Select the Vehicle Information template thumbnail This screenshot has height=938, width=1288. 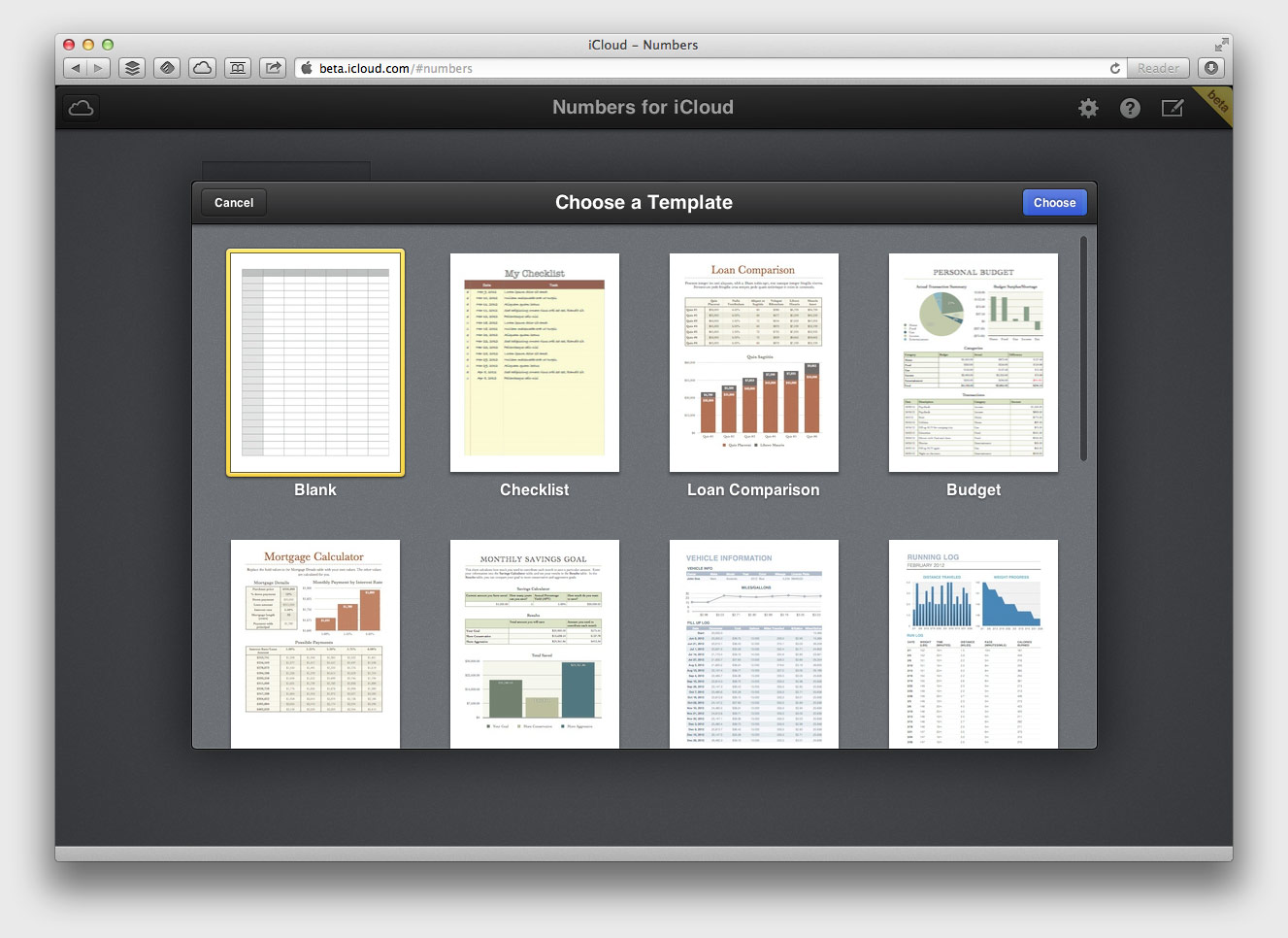[x=754, y=644]
